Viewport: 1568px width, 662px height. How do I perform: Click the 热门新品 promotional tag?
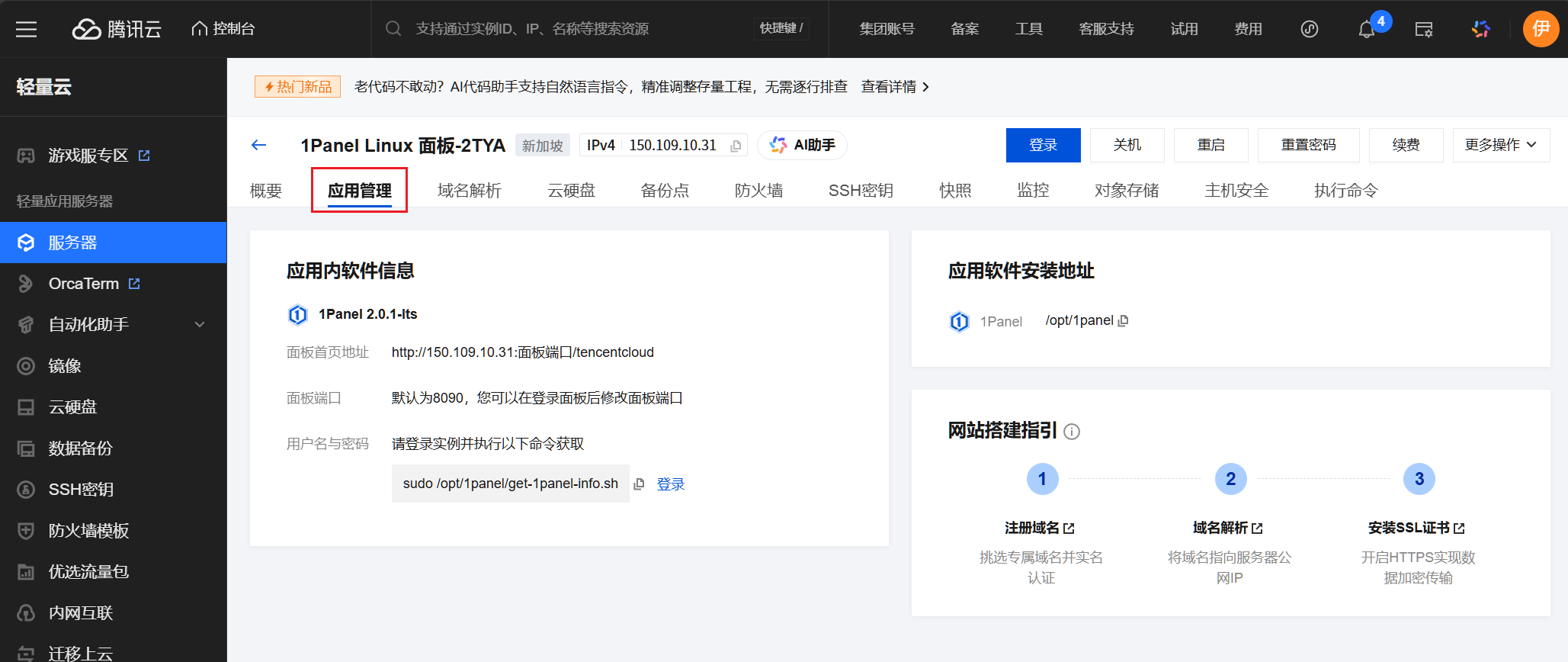[297, 87]
